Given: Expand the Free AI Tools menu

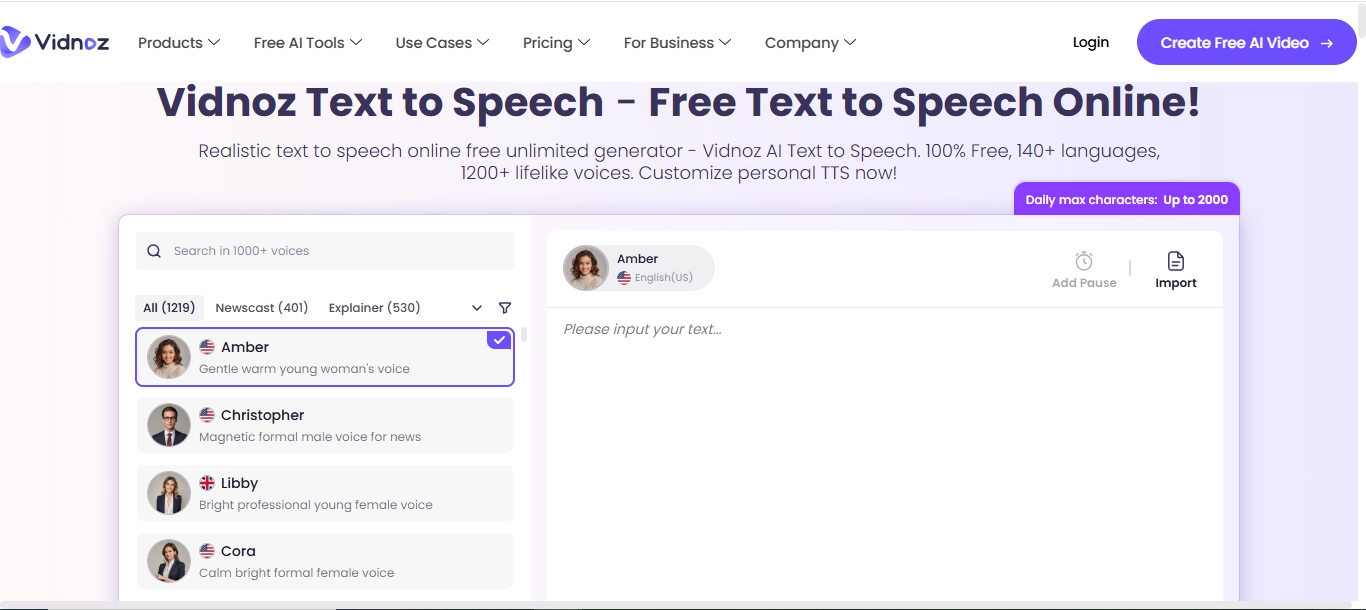Looking at the screenshot, I should (x=307, y=43).
